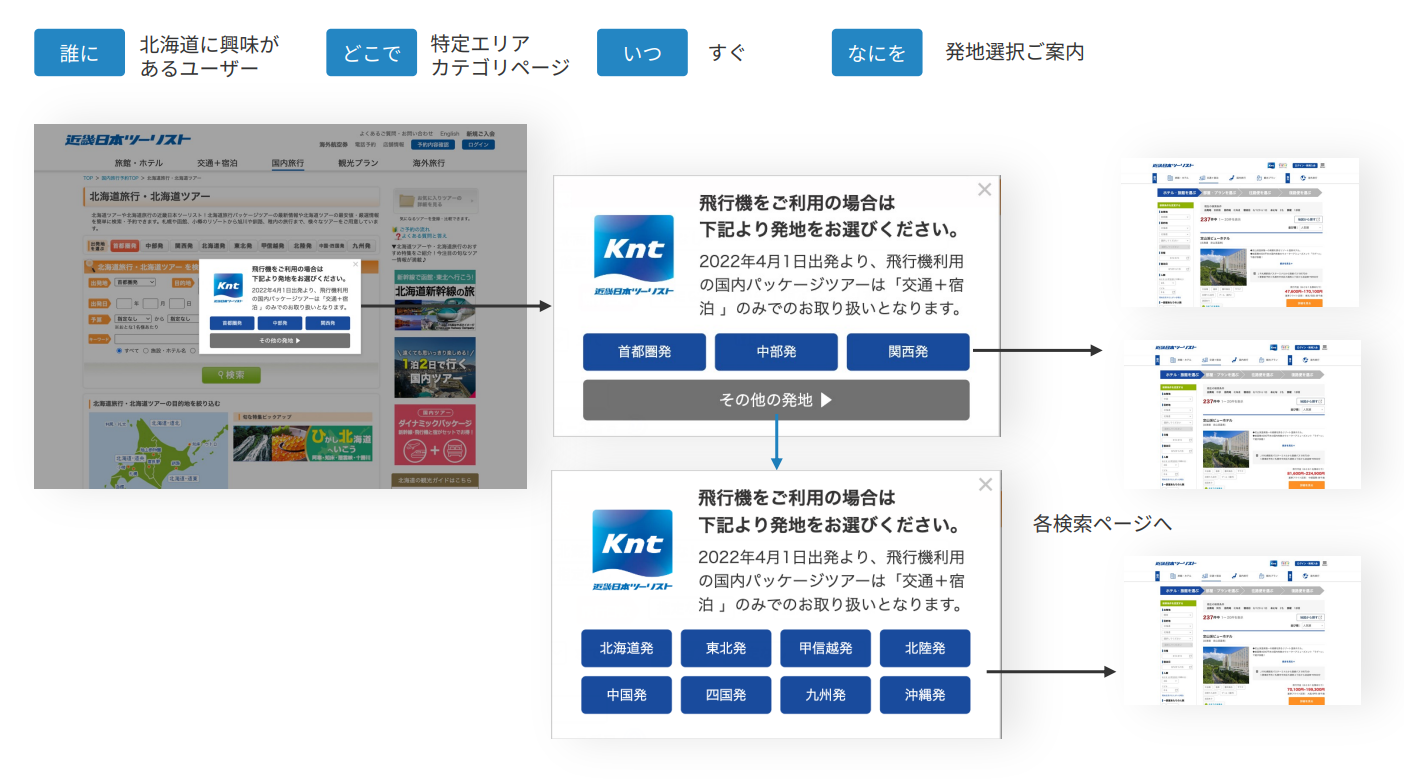
Task: Open the first 予算 指定なし dropdown
Action: 131,319
